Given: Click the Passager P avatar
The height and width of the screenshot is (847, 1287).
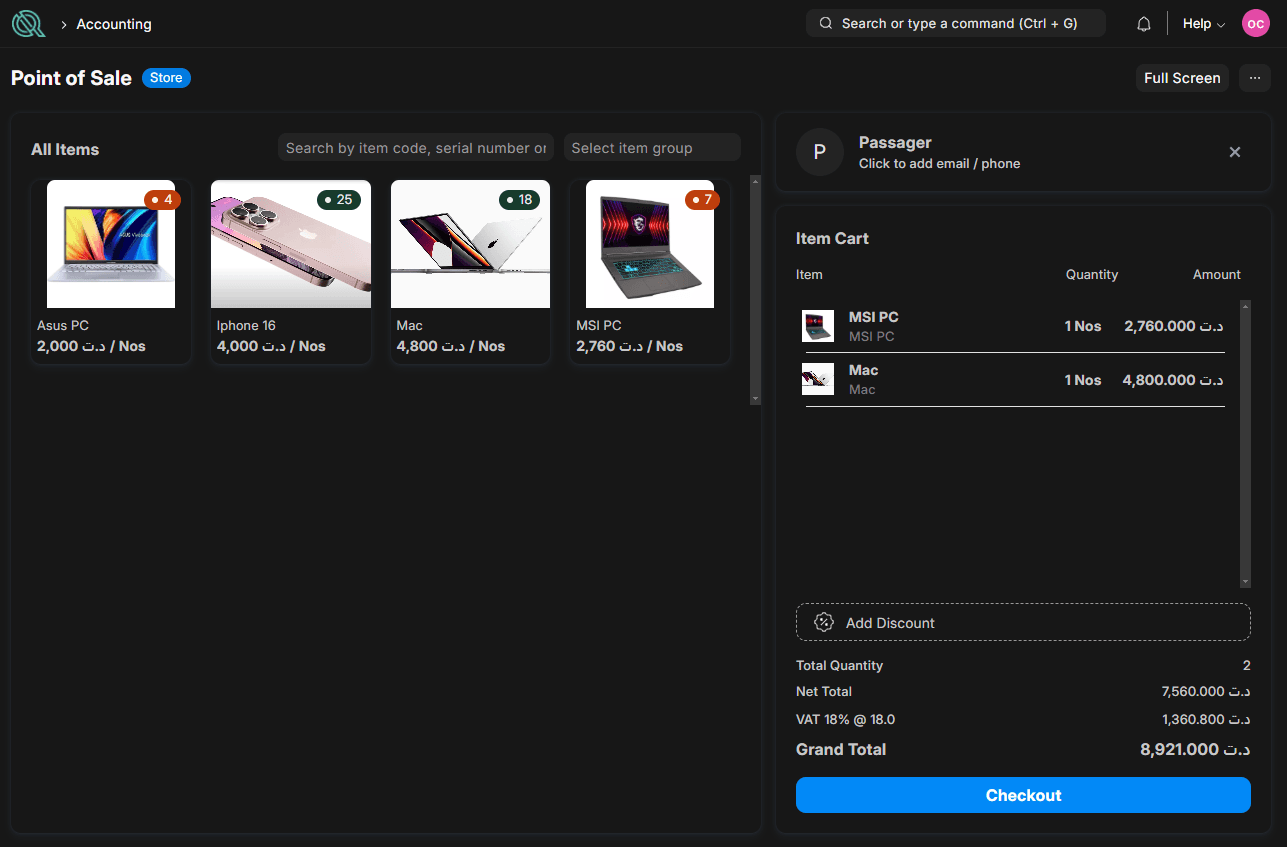Looking at the screenshot, I should click(x=820, y=152).
